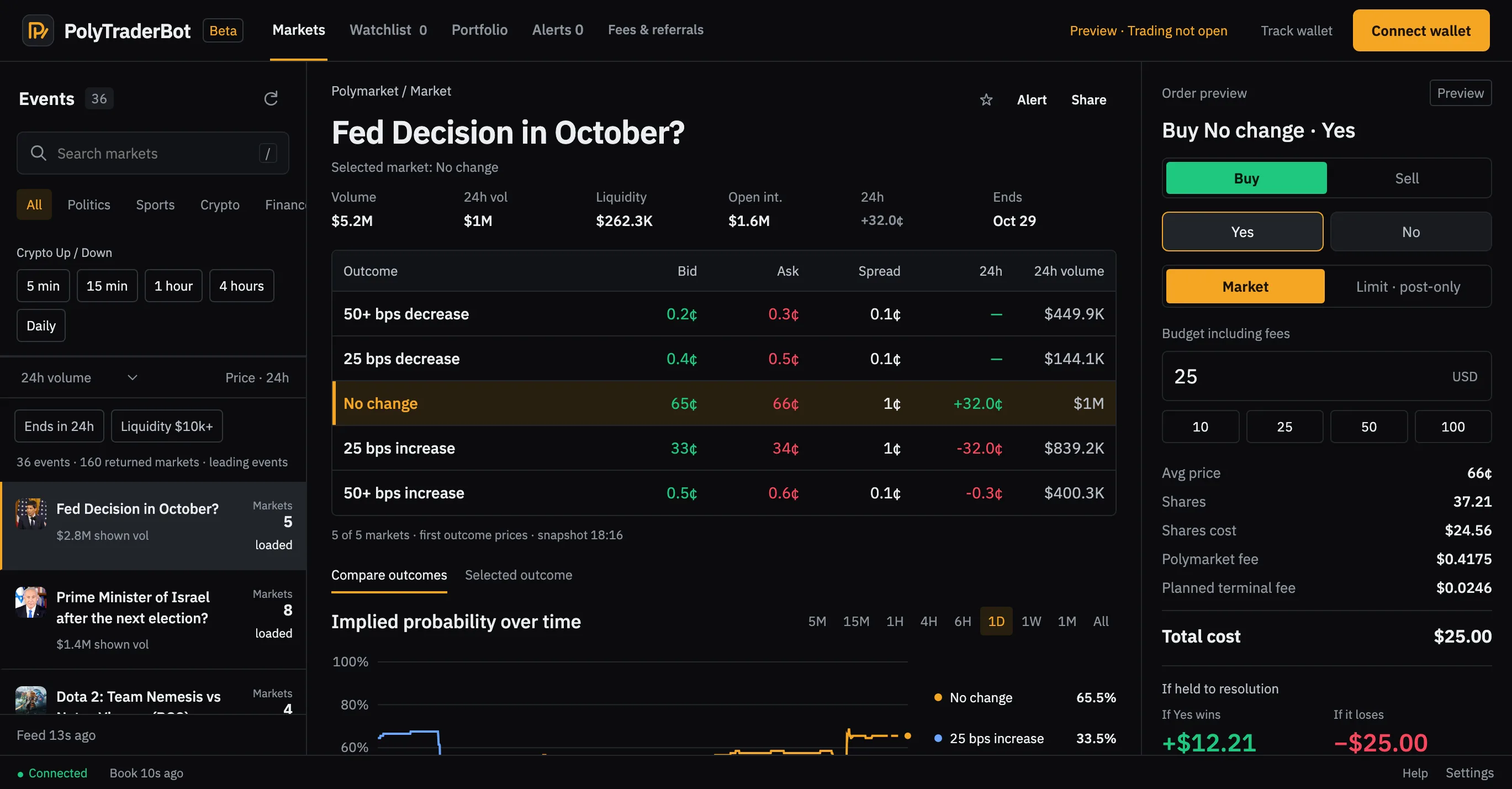1512x789 pixels.
Task: Toggle the Liquidity $10k+ filter
Action: (x=167, y=426)
